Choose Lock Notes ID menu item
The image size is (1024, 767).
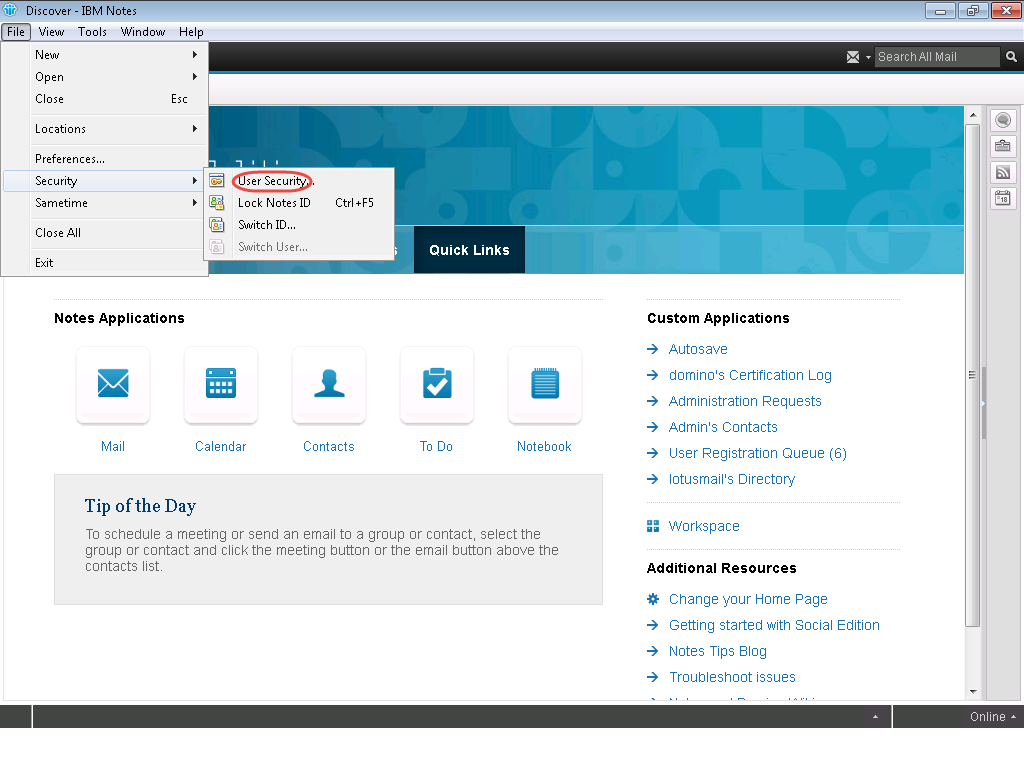(x=300, y=203)
